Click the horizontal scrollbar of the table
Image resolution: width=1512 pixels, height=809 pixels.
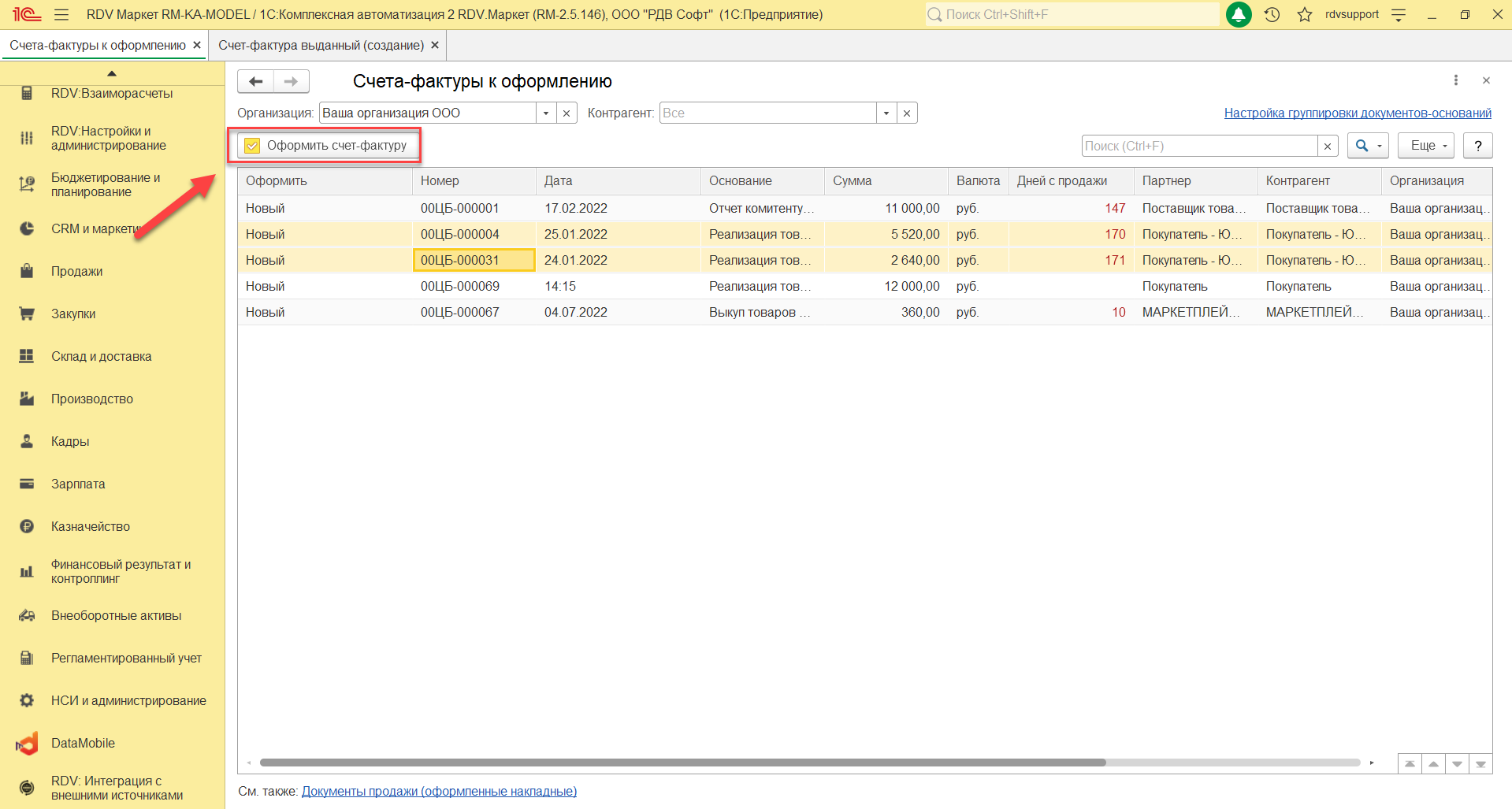[x=682, y=763]
